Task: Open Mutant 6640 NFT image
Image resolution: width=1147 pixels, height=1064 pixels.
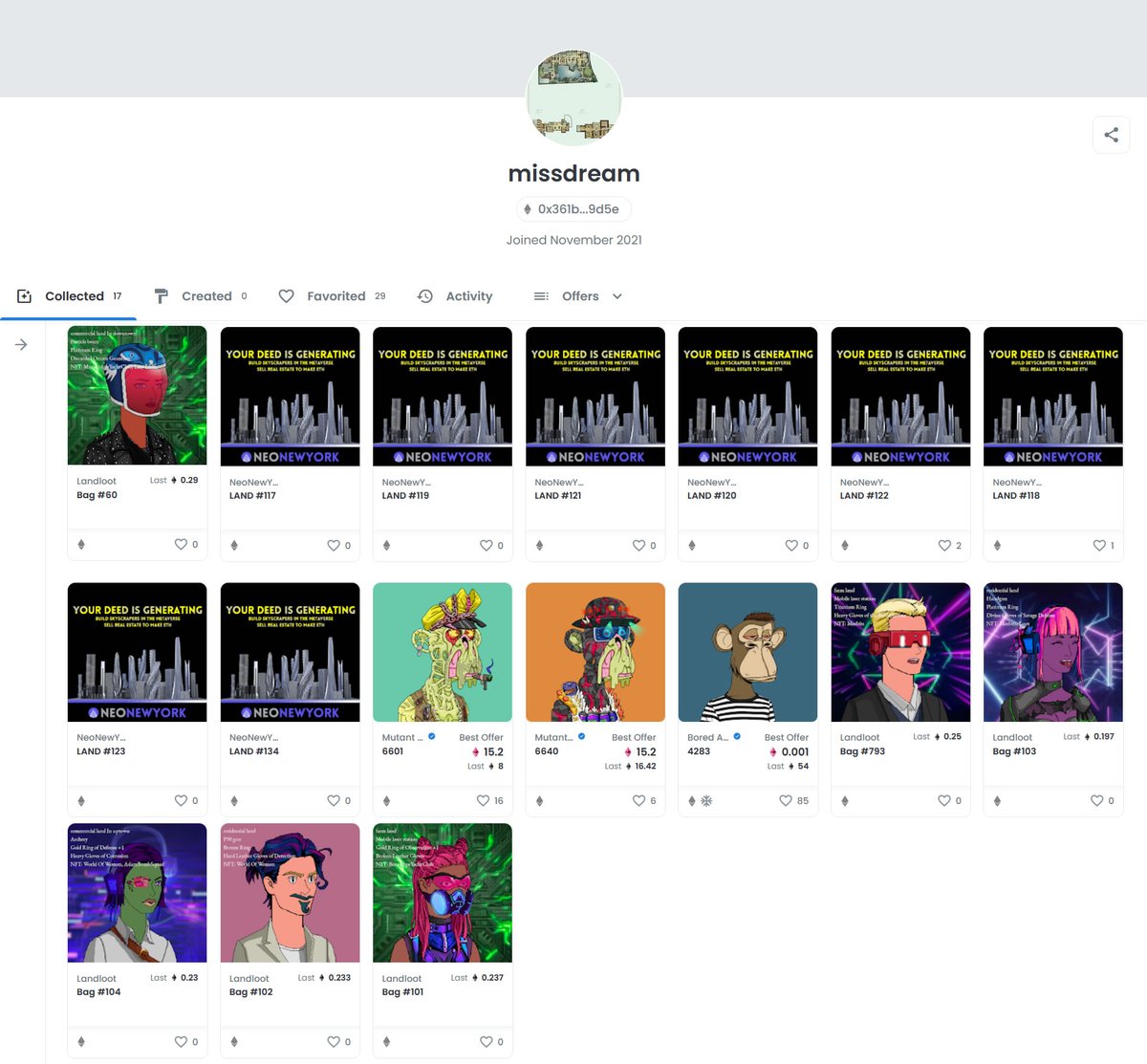Action: 595,652
